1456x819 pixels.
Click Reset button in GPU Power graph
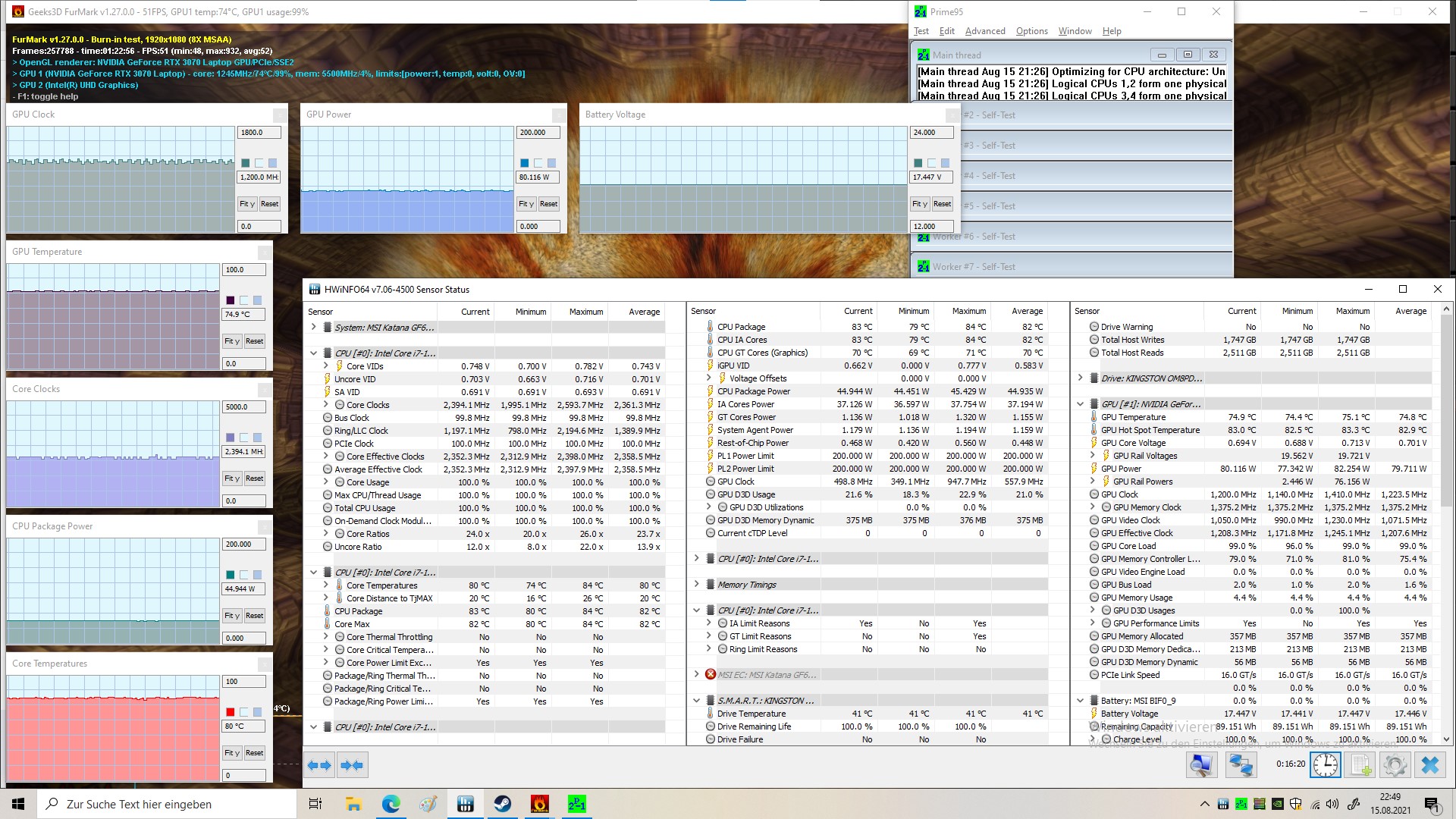click(548, 204)
